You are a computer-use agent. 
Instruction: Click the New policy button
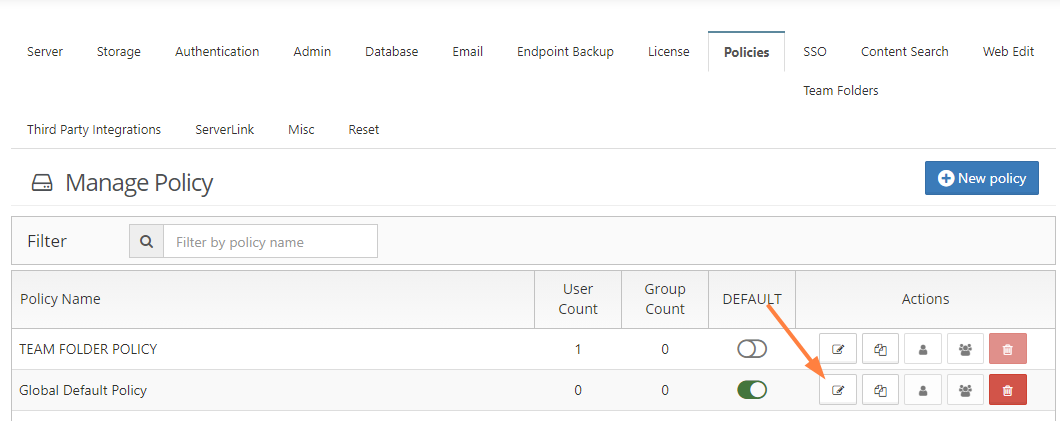point(981,178)
